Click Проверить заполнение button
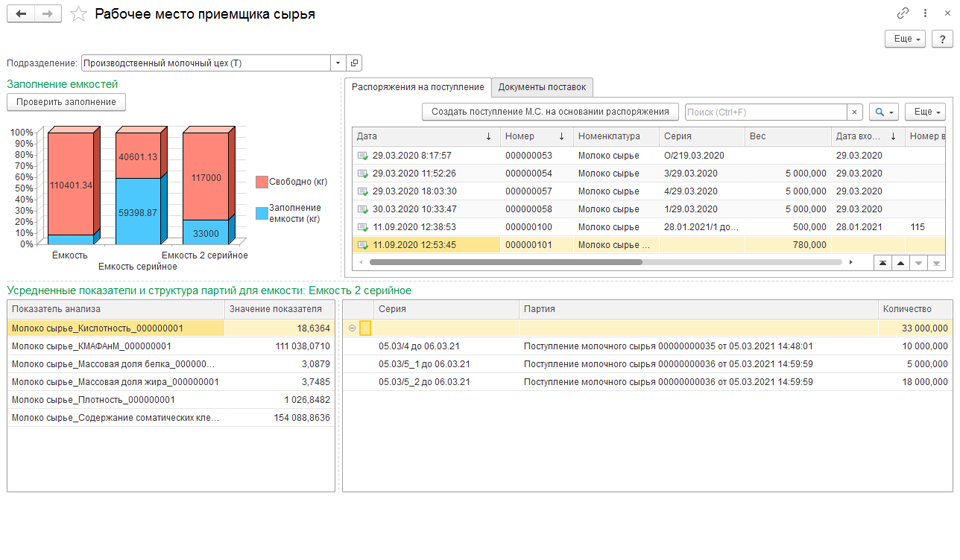This screenshot has width=960, height=560. click(66, 102)
